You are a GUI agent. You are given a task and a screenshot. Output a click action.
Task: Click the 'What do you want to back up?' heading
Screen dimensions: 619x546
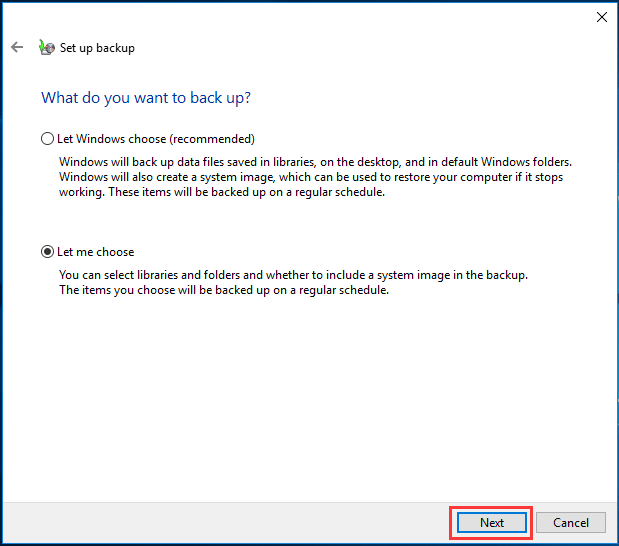pyautogui.click(x=146, y=98)
